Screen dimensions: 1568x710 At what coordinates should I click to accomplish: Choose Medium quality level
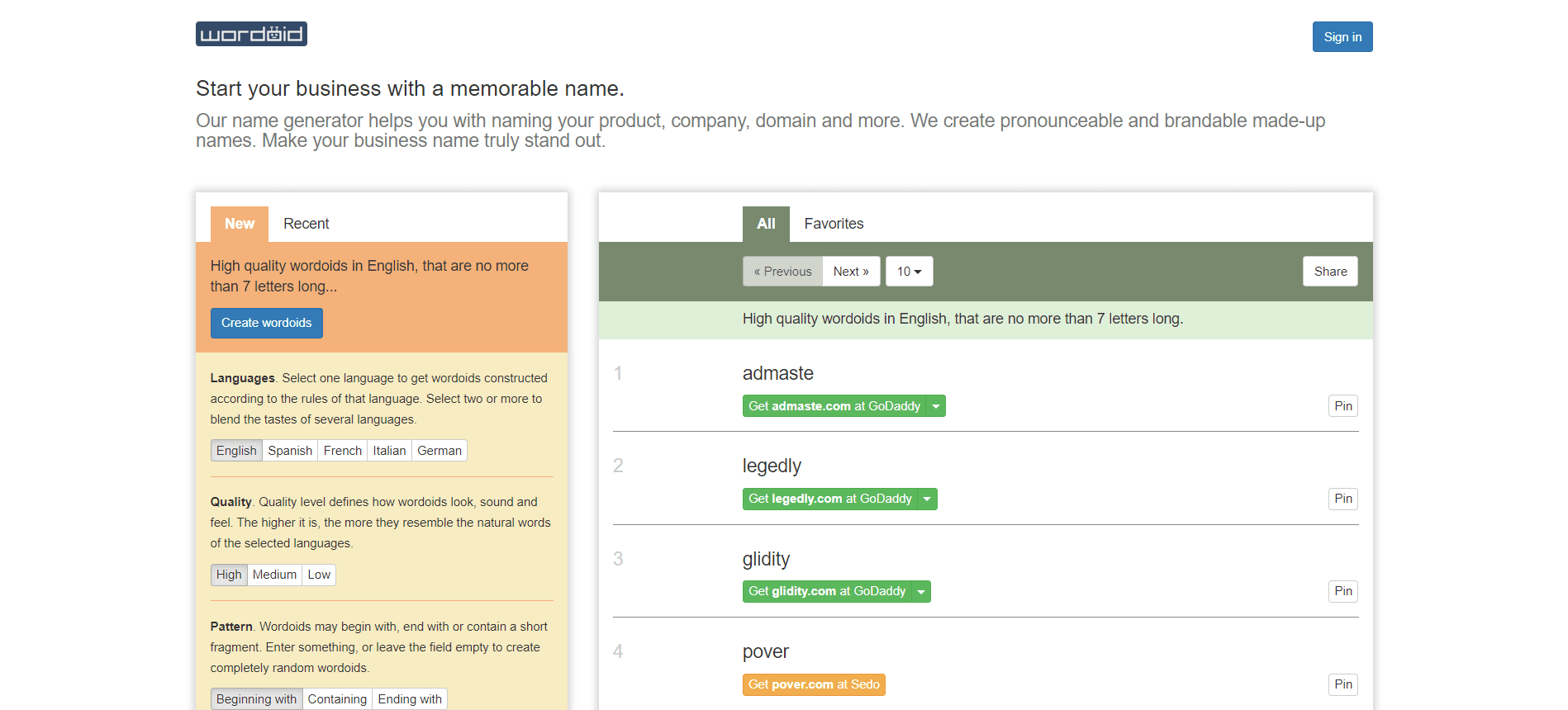(274, 575)
